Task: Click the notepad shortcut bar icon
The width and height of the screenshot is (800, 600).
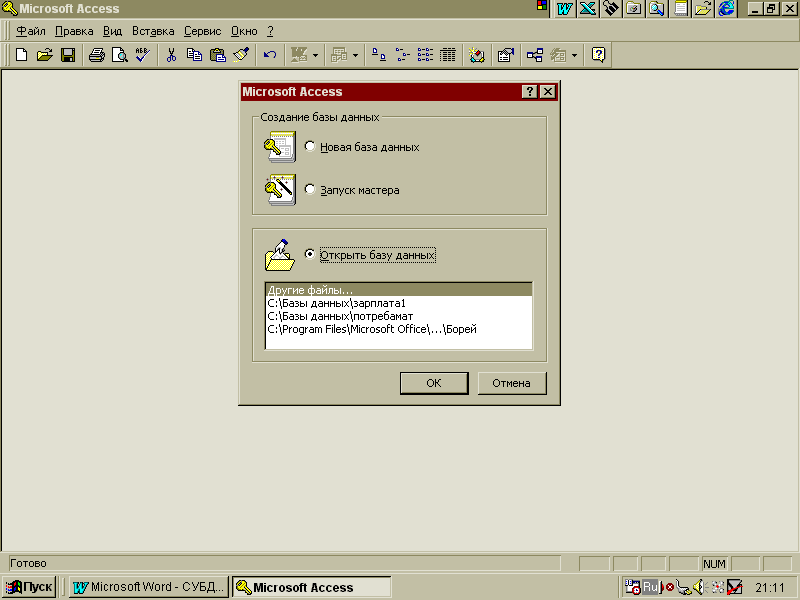Action: click(680, 8)
